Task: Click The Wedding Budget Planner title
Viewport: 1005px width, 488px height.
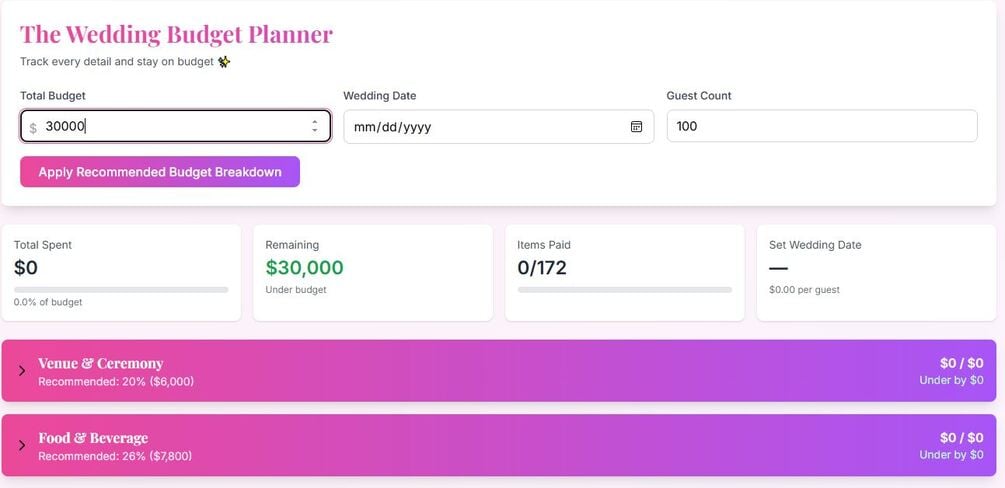Action: pos(176,34)
